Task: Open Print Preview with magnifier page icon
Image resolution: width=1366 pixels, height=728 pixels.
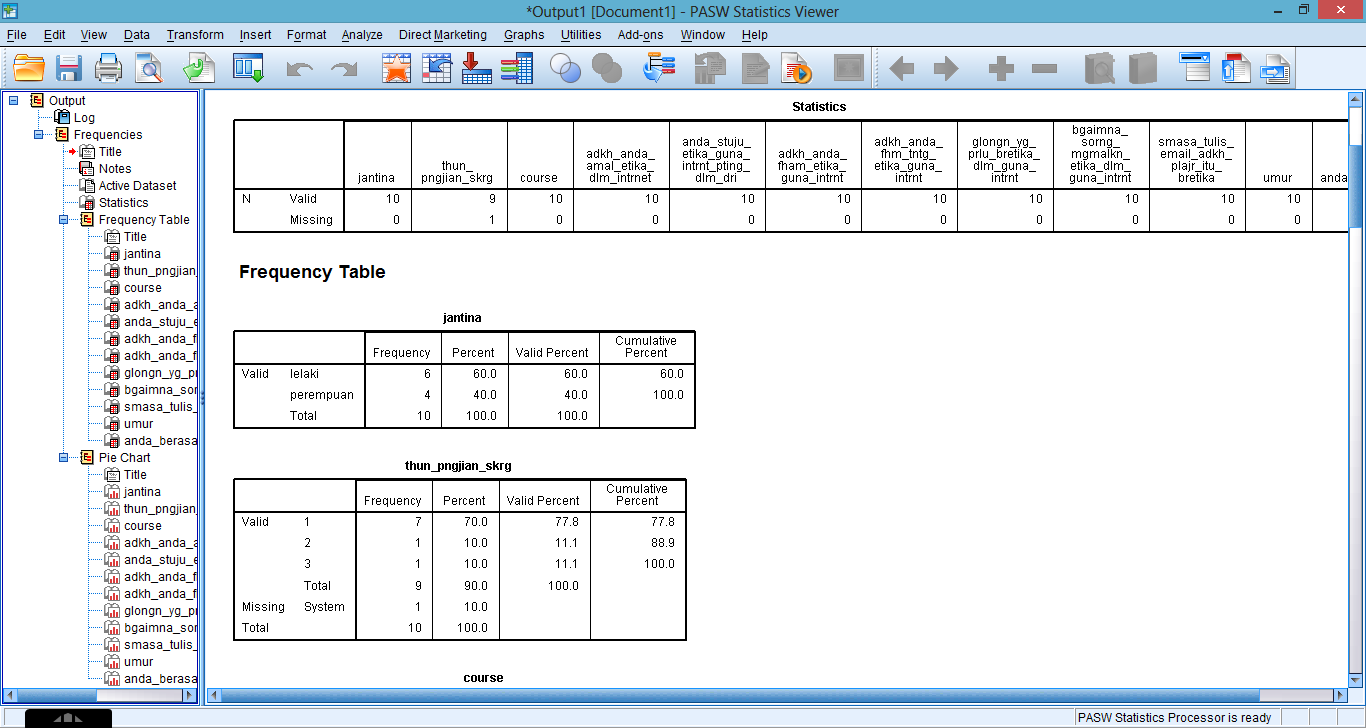Action: point(149,68)
